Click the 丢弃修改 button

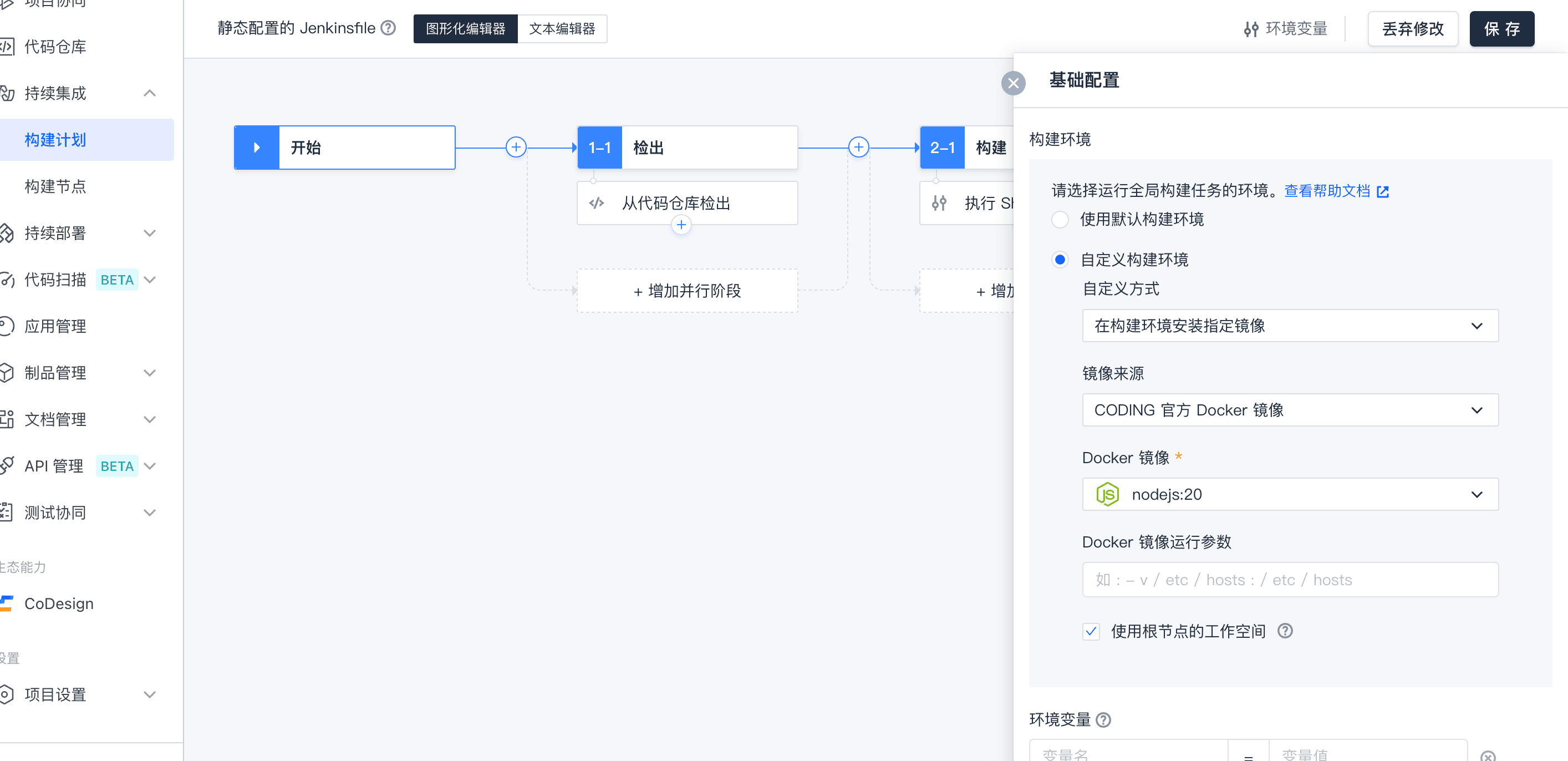point(1412,29)
